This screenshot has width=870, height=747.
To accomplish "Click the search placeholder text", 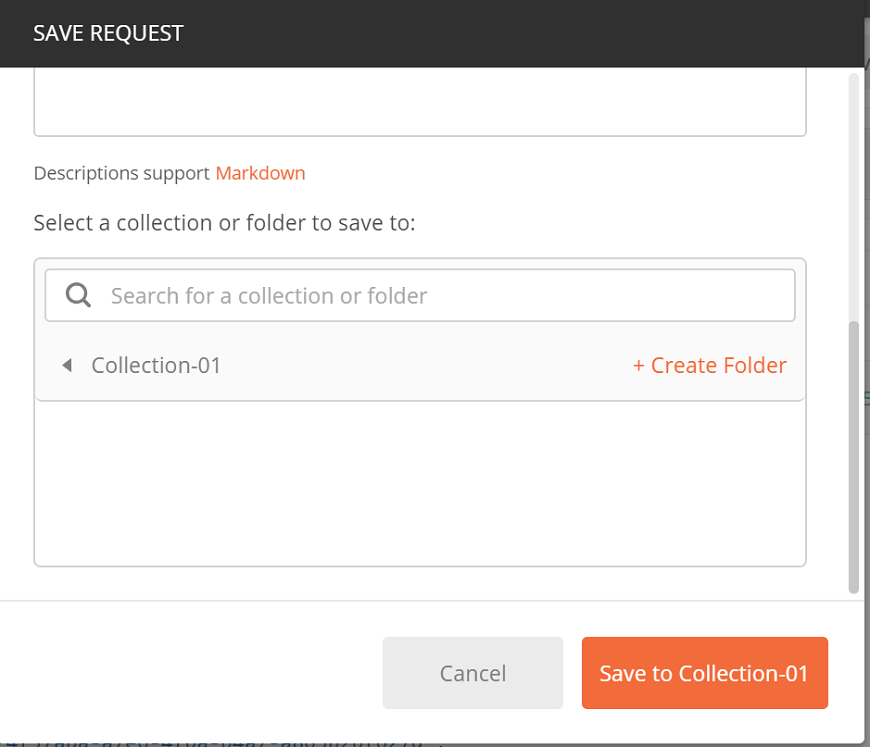I will coord(269,296).
